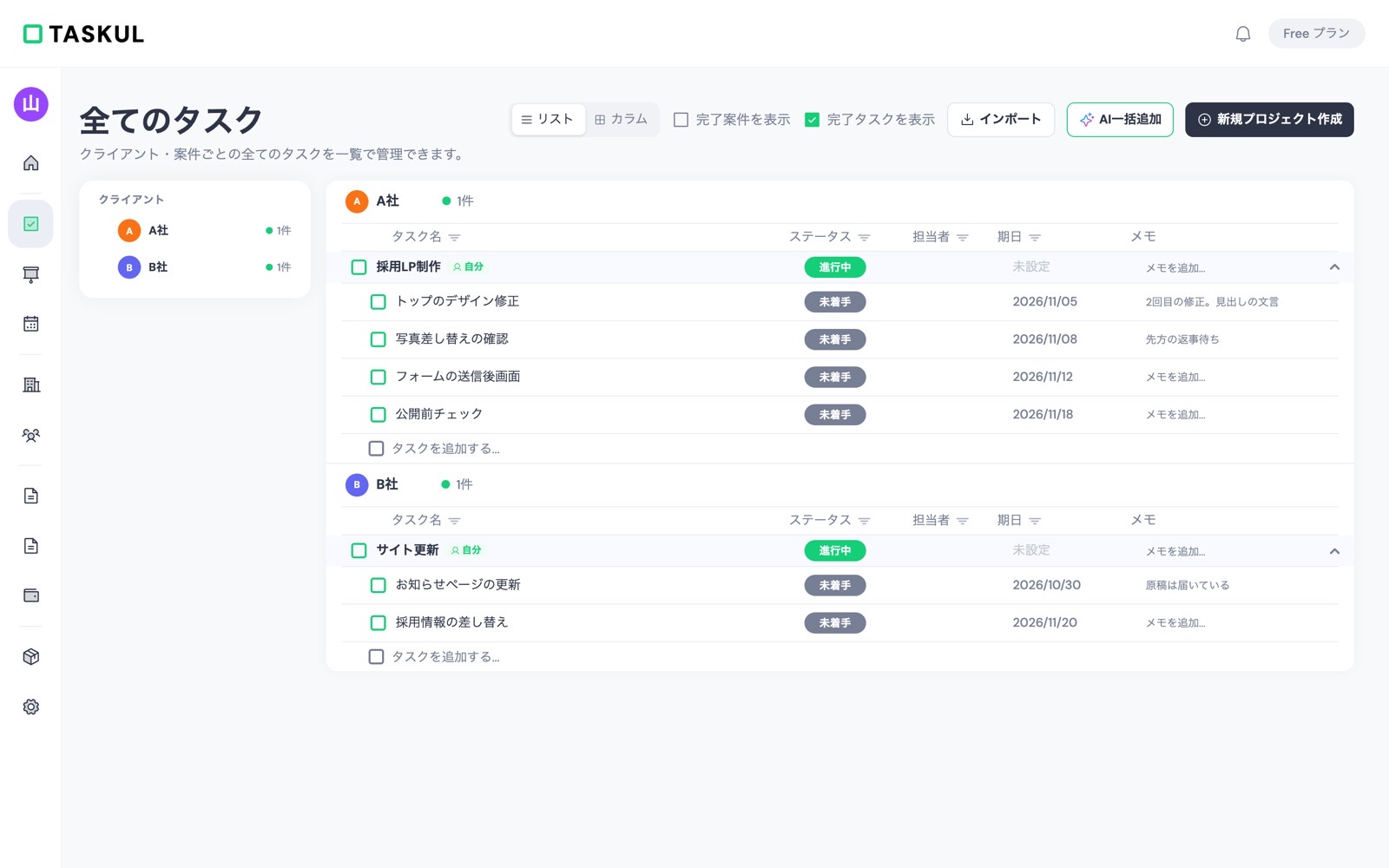This screenshot has height=868, width=1389.
Task: Click the blue B社 avatar in table header
Action: [357, 484]
